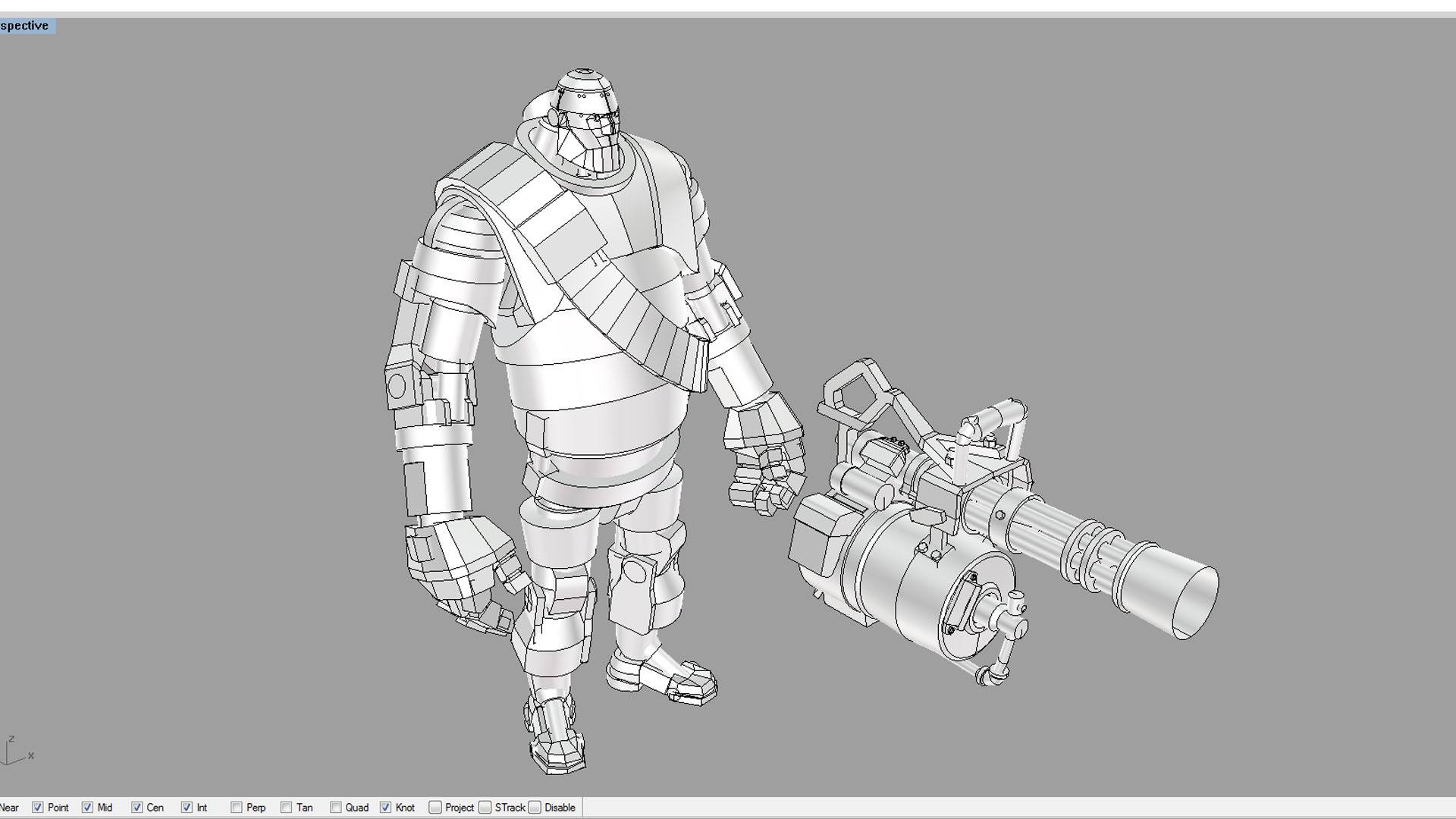Enable the Perp object snap
This screenshot has width=1456, height=819.
[237, 808]
